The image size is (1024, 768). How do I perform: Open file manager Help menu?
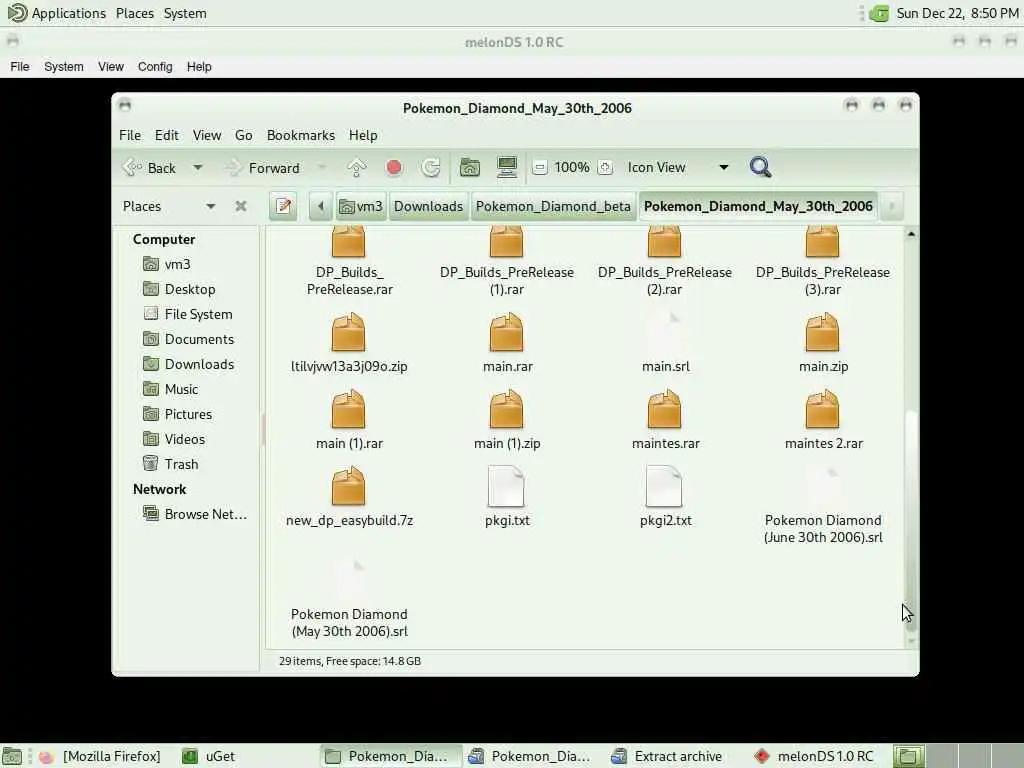click(x=363, y=135)
